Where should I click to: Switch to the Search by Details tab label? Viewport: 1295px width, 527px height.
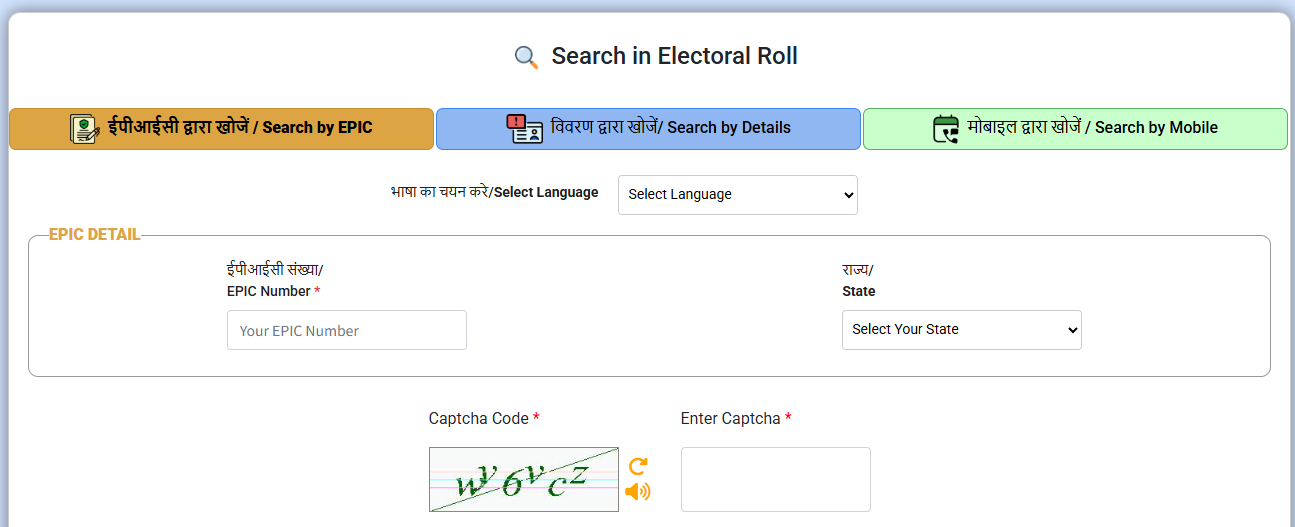point(671,127)
